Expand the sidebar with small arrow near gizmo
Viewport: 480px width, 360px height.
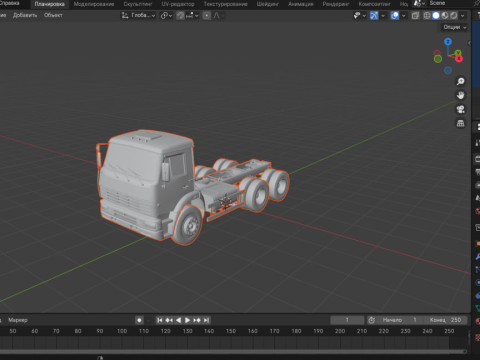pos(469,43)
